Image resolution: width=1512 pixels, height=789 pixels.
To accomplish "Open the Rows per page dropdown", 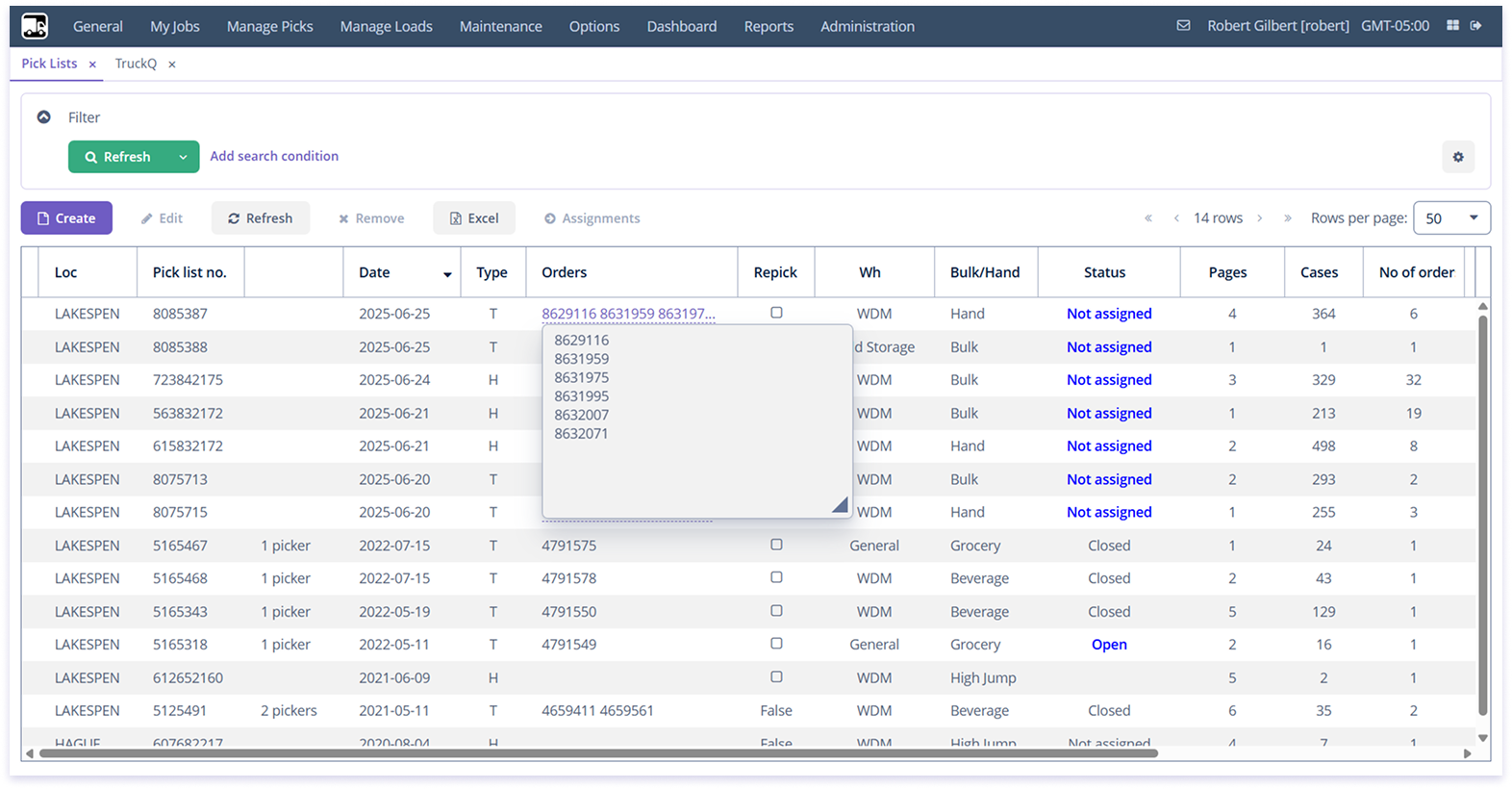I will coord(1451,218).
